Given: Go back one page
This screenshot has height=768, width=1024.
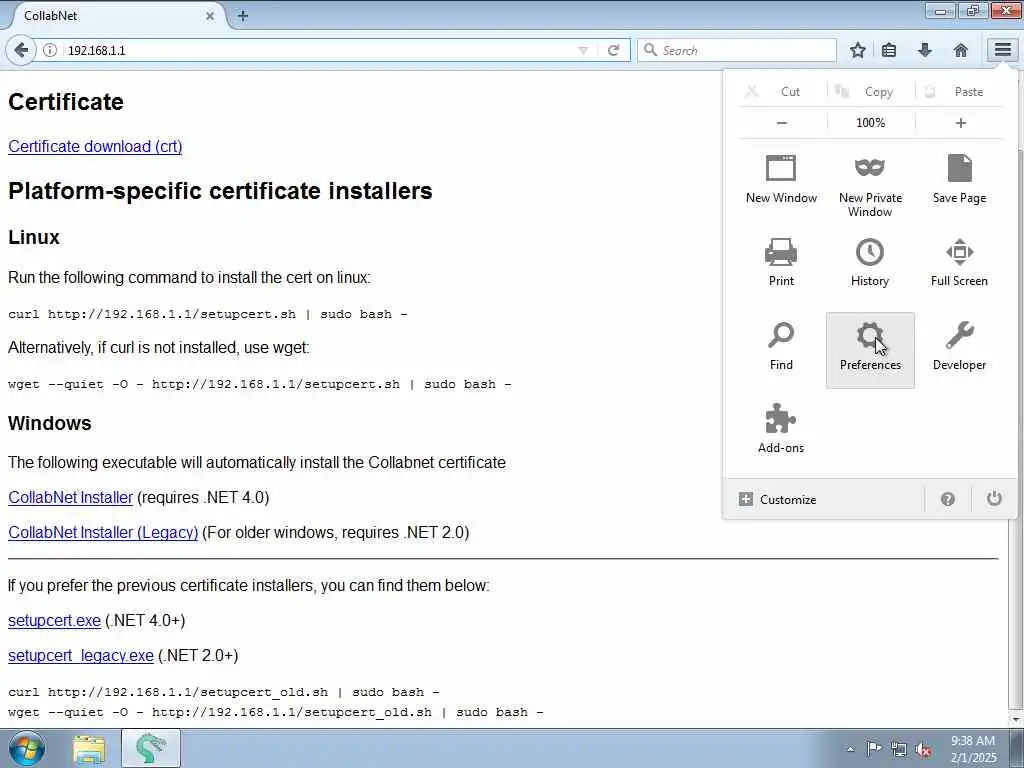Looking at the screenshot, I should point(21,50).
